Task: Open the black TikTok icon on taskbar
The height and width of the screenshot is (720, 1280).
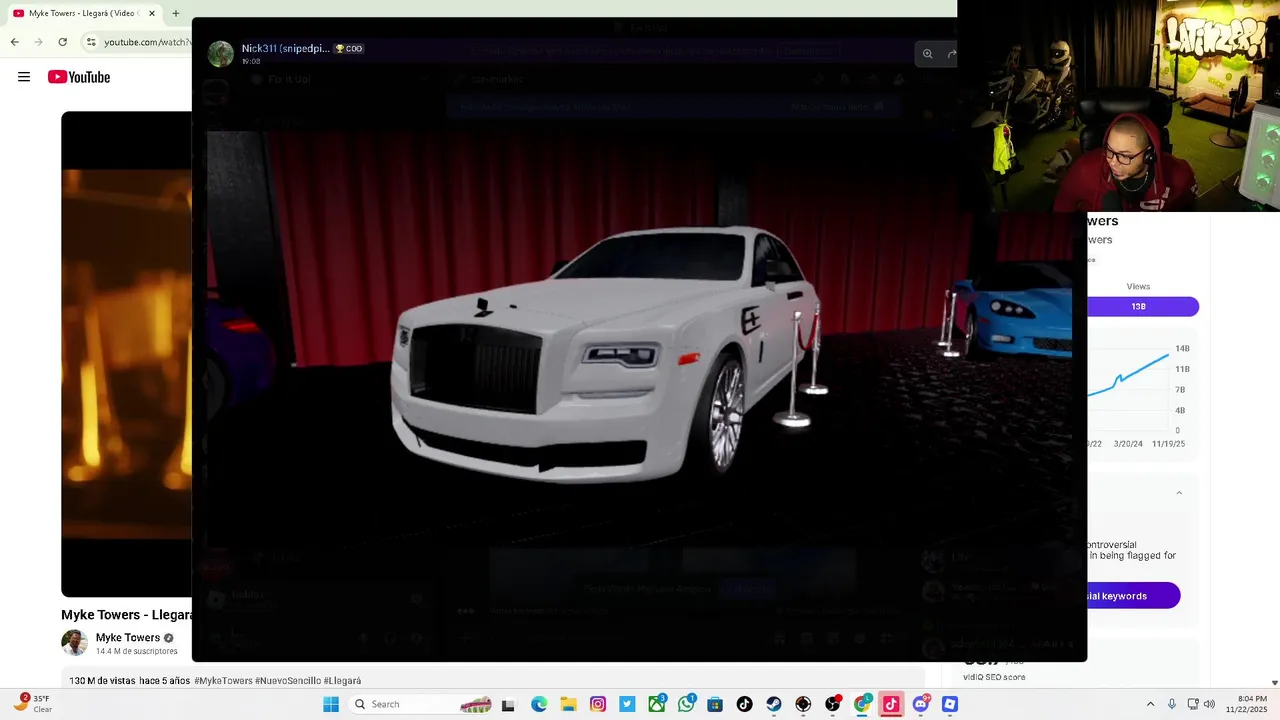Action: pyautogui.click(x=744, y=704)
